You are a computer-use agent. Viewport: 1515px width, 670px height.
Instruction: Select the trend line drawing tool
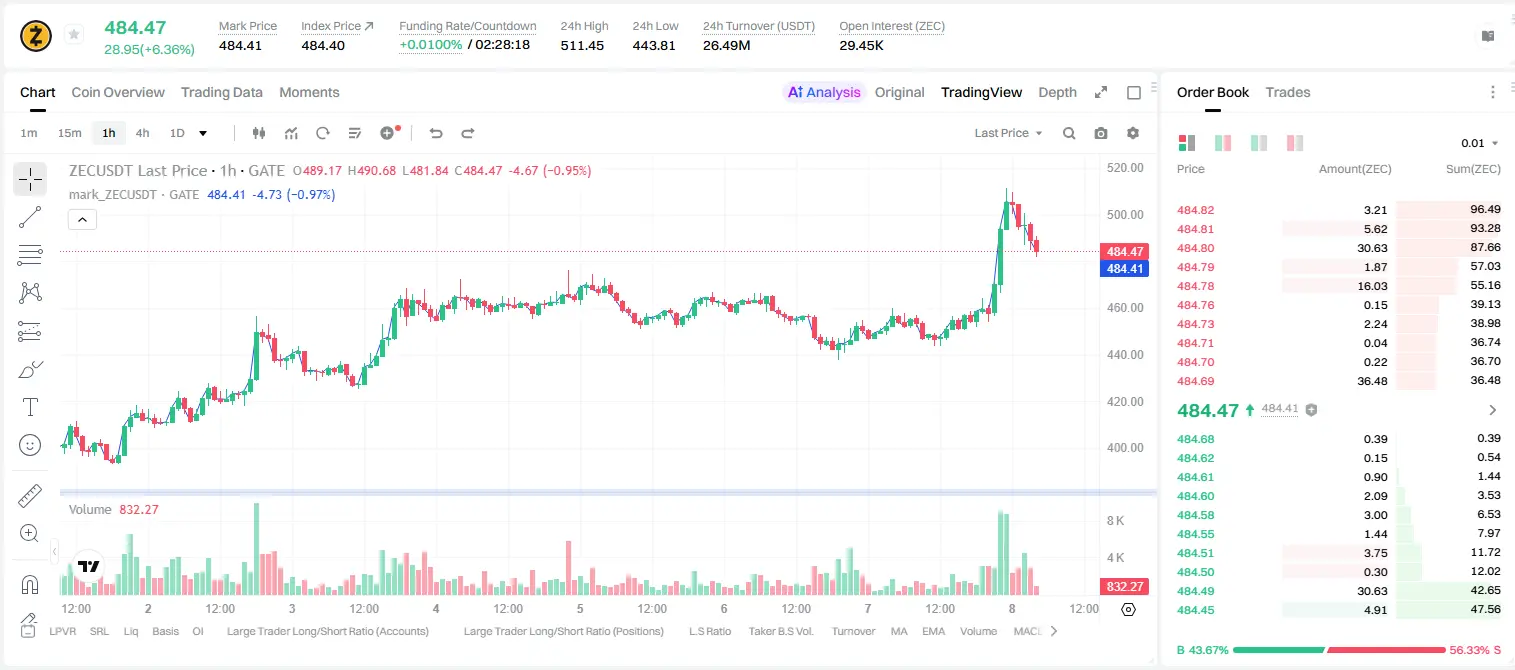30,217
